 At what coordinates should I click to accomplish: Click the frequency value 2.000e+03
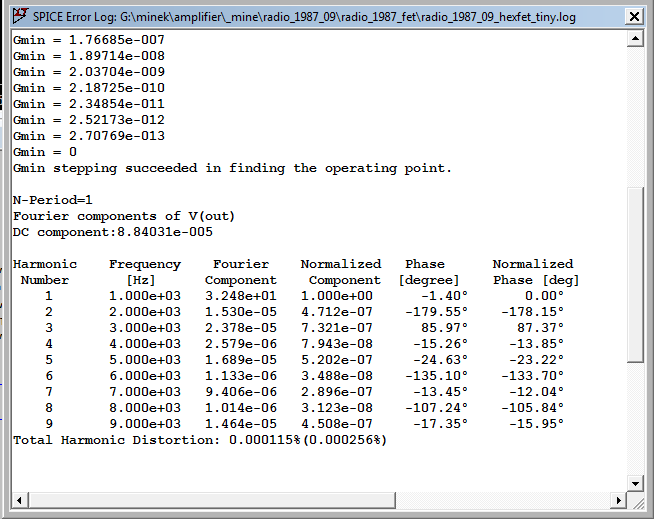tap(145, 312)
